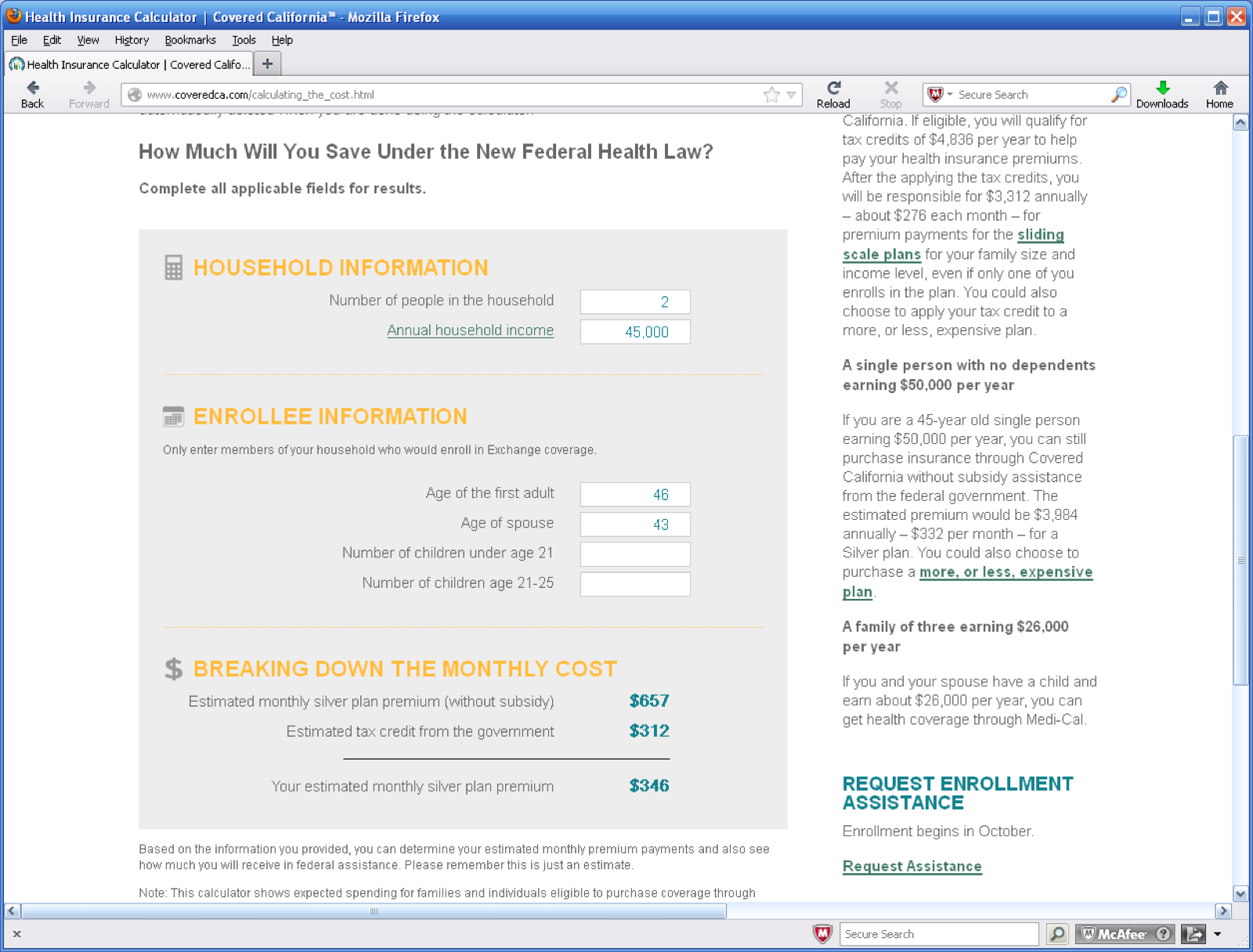The image size is (1253, 952).
Task: Click the Stop loading icon
Action: pyautogui.click(x=890, y=94)
